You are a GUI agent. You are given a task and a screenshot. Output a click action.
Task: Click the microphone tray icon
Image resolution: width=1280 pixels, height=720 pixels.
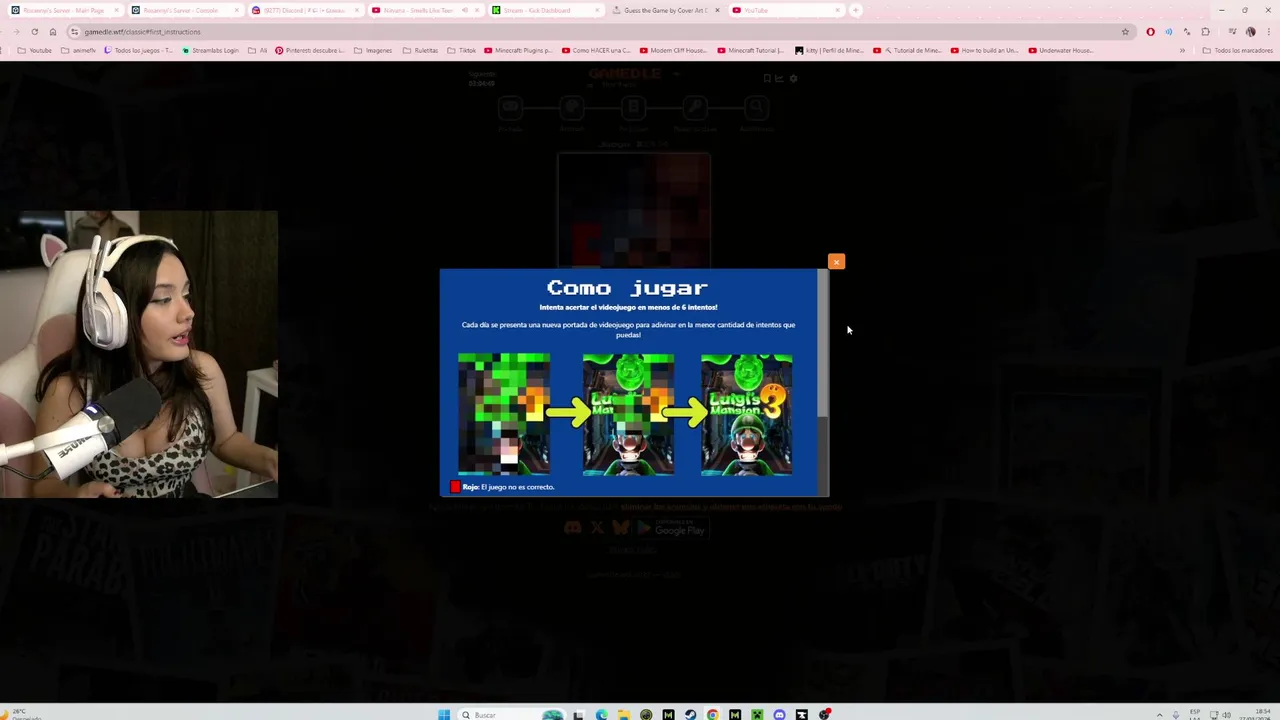(x=1176, y=714)
